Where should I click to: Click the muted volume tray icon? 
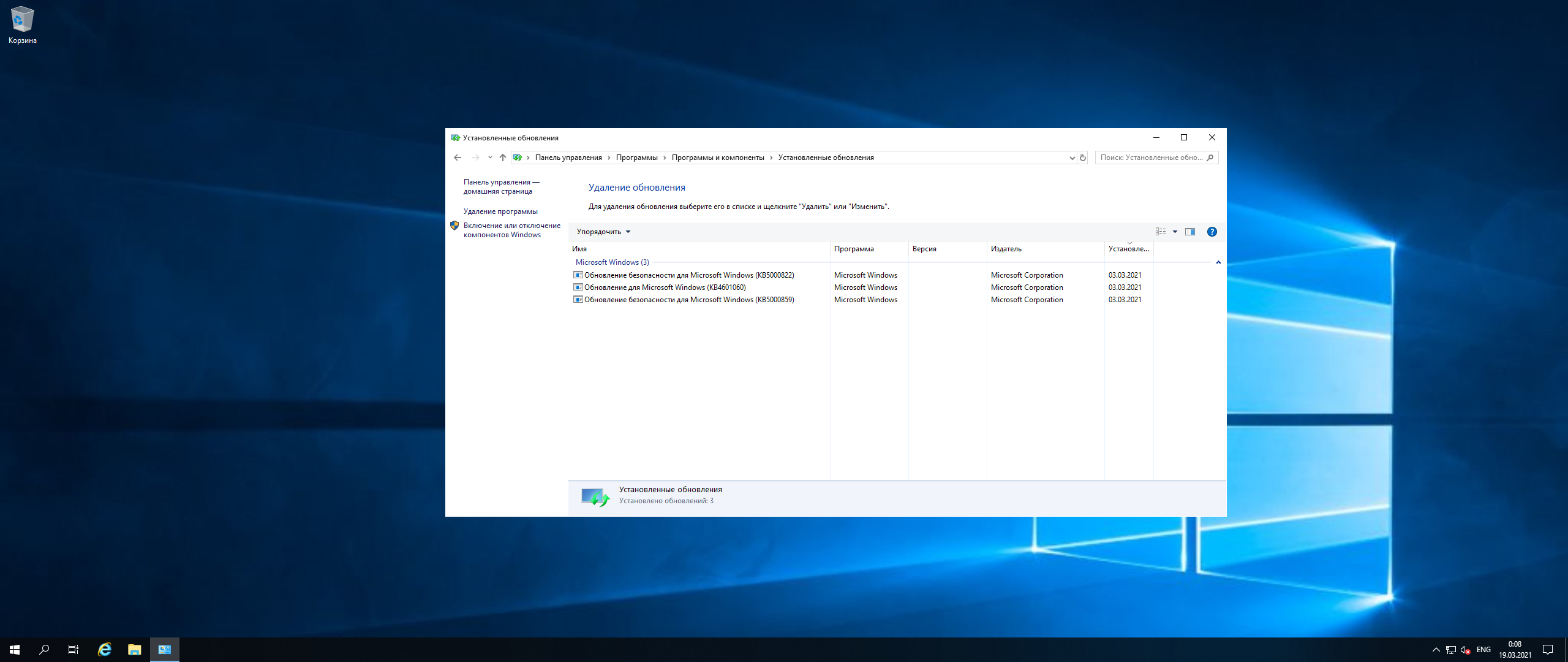click(1465, 650)
